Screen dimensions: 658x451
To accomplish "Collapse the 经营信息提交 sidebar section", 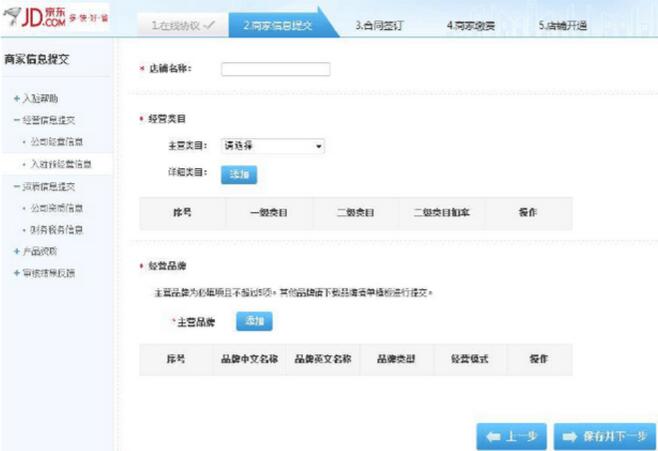I will click(15, 120).
